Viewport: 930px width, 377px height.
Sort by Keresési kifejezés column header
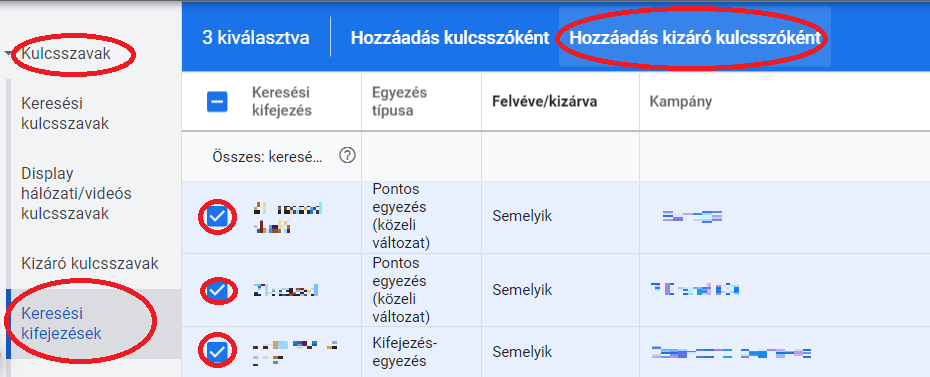282,101
